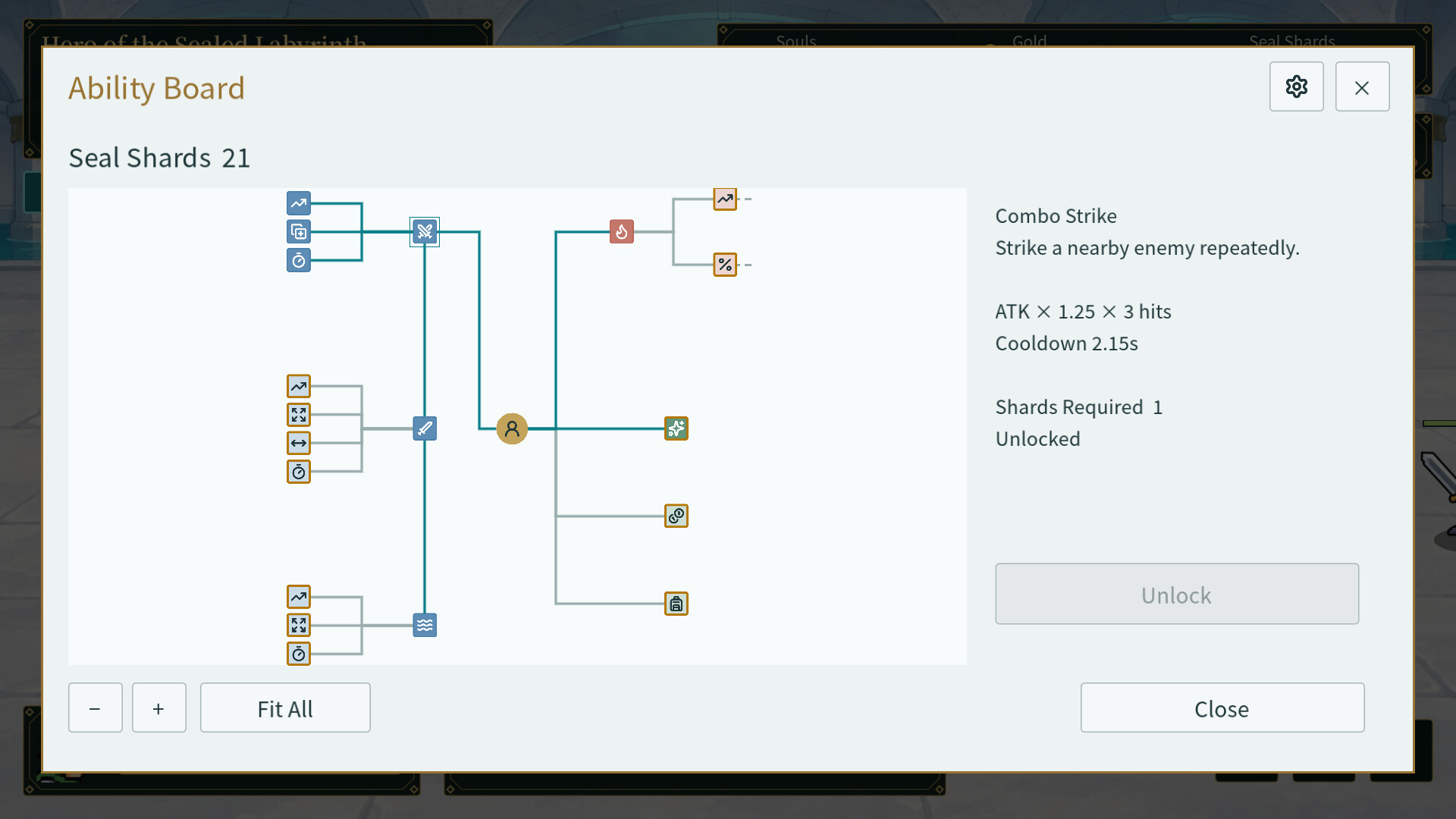This screenshot has height=819, width=1456.
Task: Click the 'ATK × 1.25 × 3 hits' text
Action: (1083, 312)
